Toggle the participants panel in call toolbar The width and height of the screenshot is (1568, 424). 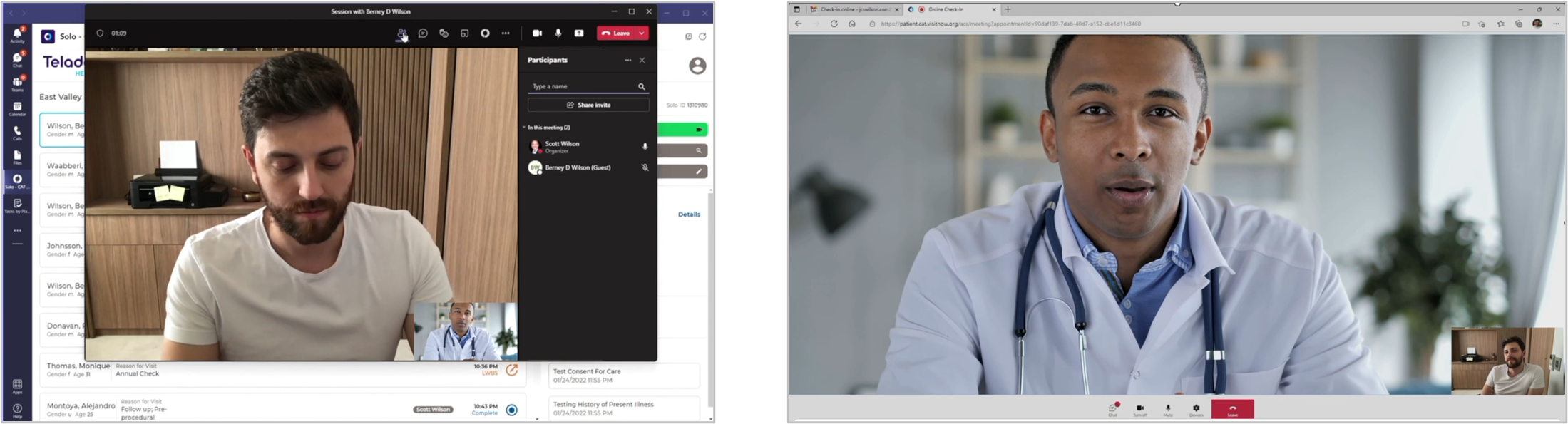click(402, 33)
